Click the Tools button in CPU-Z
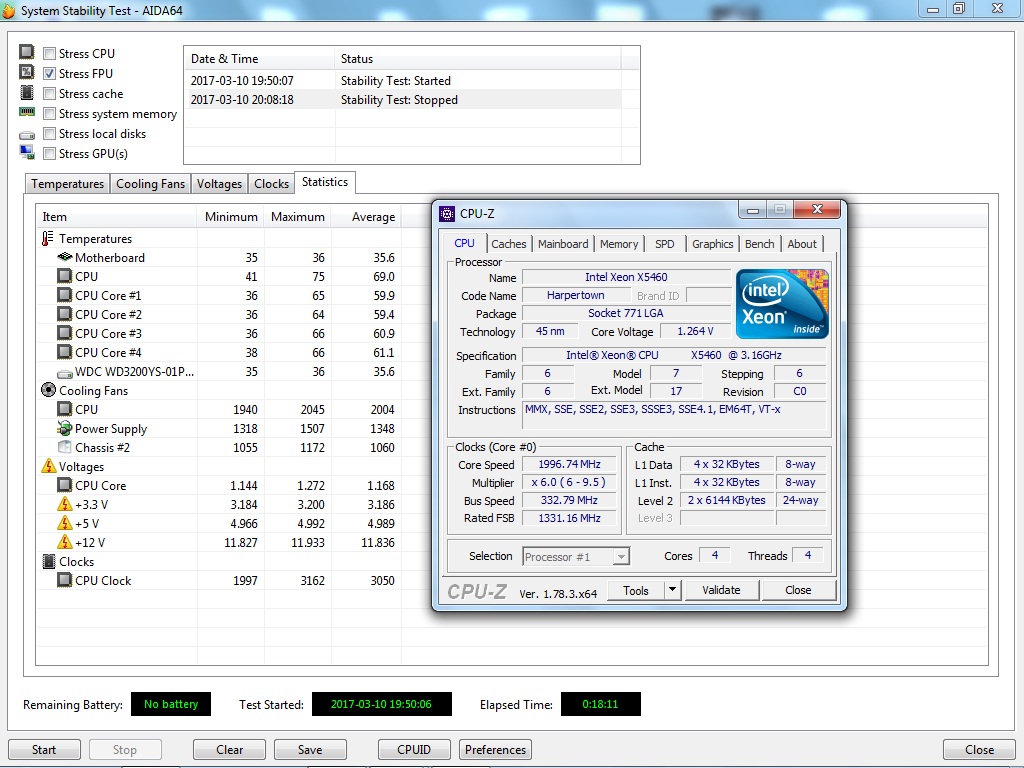Image resolution: width=1024 pixels, height=768 pixels. click(x=635, y=590)
